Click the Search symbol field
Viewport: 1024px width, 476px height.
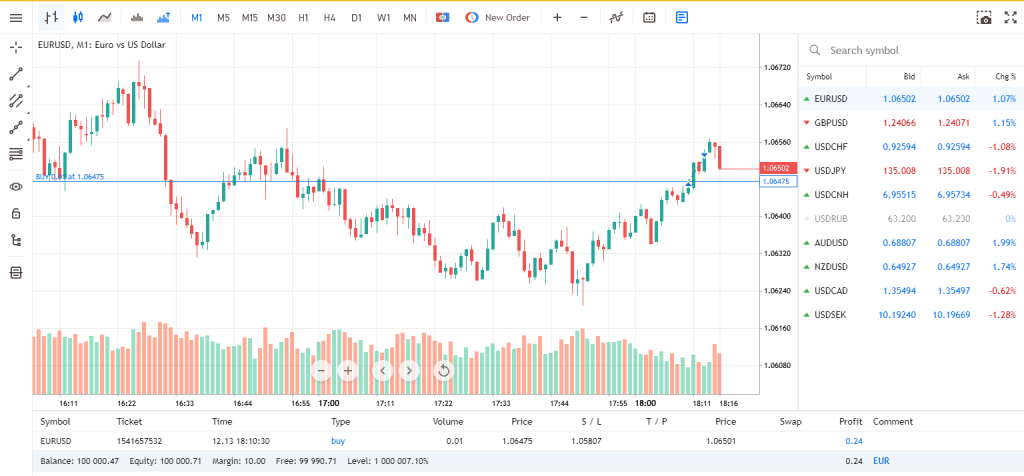(x=911, y=50)
